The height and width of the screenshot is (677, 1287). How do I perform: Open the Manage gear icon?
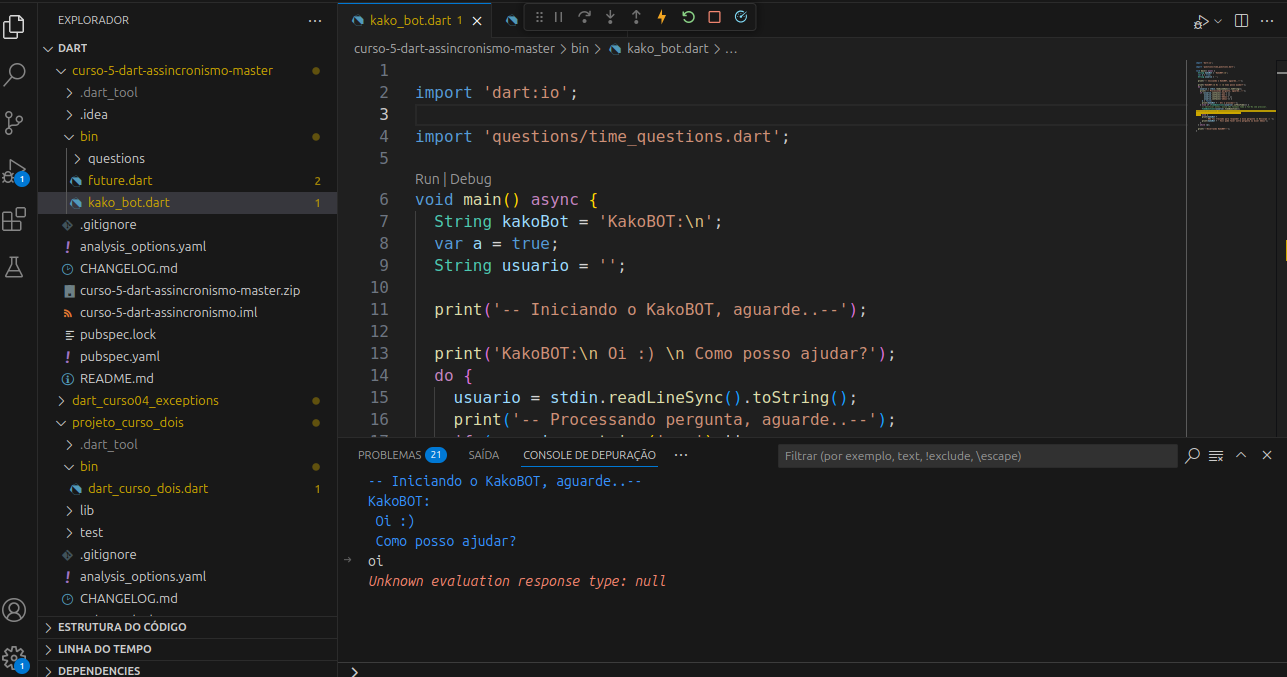(14, 656)
